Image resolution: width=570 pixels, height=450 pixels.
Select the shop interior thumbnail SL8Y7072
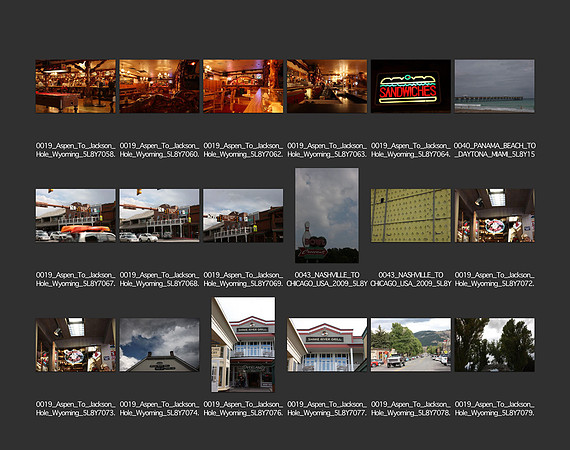click(x=494, y=215)
